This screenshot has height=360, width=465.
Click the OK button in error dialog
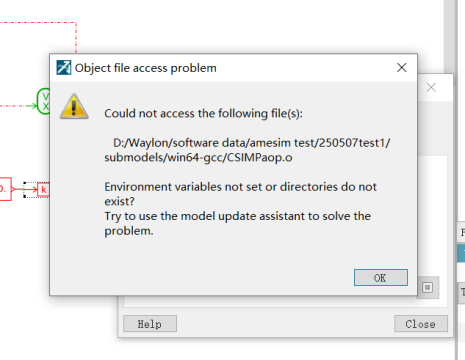(381, 278)
